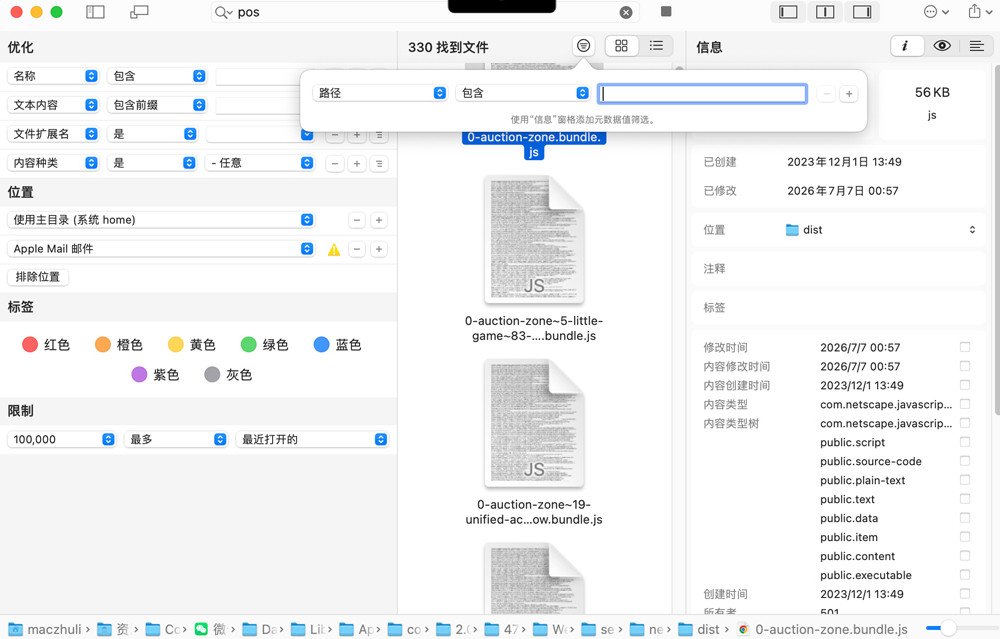Click the warning triangle on Apple Mail row
The height and width of the screenshot is (639, 1000).
point(334,250)
